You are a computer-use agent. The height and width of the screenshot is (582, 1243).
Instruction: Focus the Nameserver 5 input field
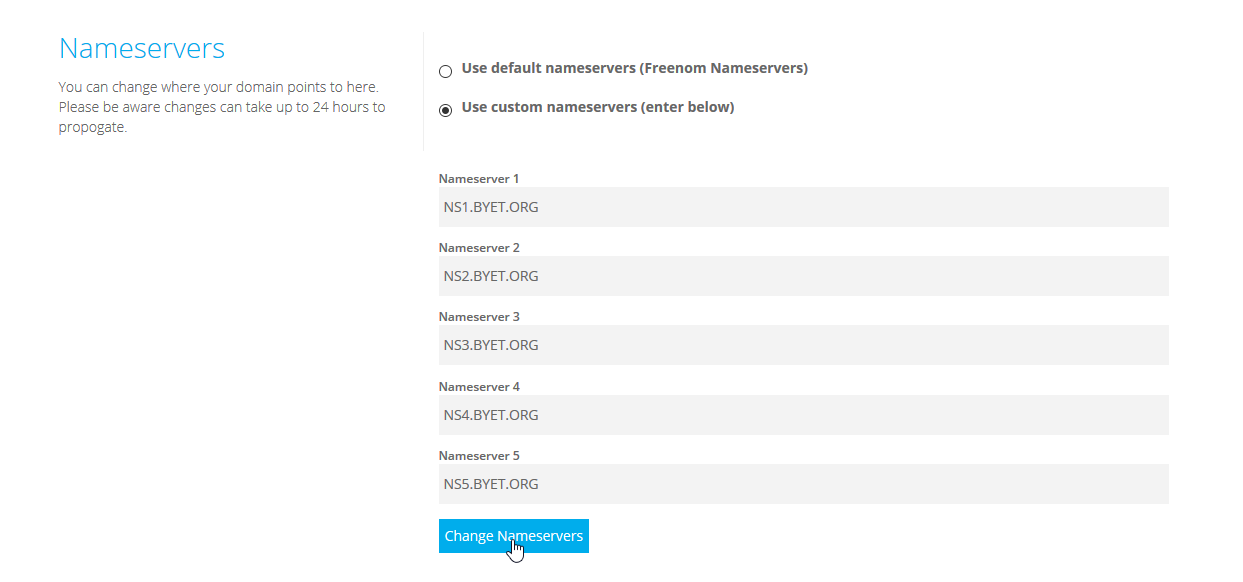click(803, 484)
